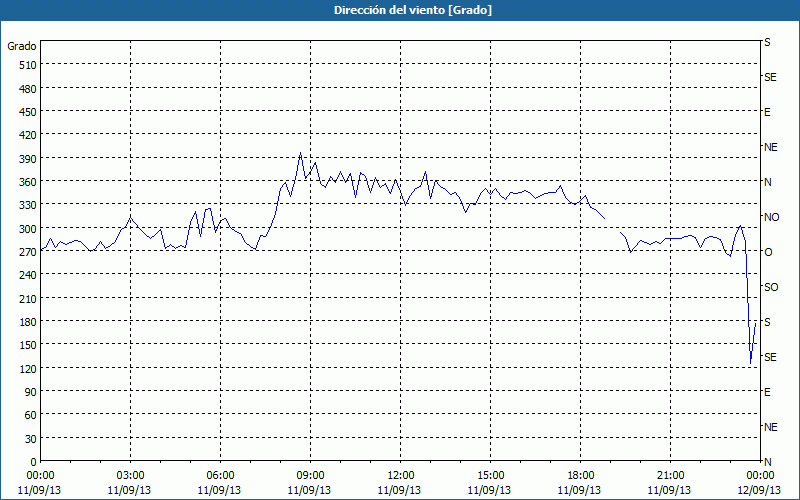Select the 09:00 time axis label
This screenshot has width=800, height=500.
(310, 476)
